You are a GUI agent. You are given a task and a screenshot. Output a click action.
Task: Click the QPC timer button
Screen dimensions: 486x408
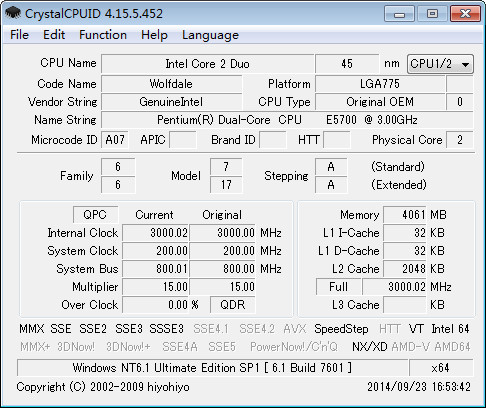pyautogui.click(x=95, y=215)
